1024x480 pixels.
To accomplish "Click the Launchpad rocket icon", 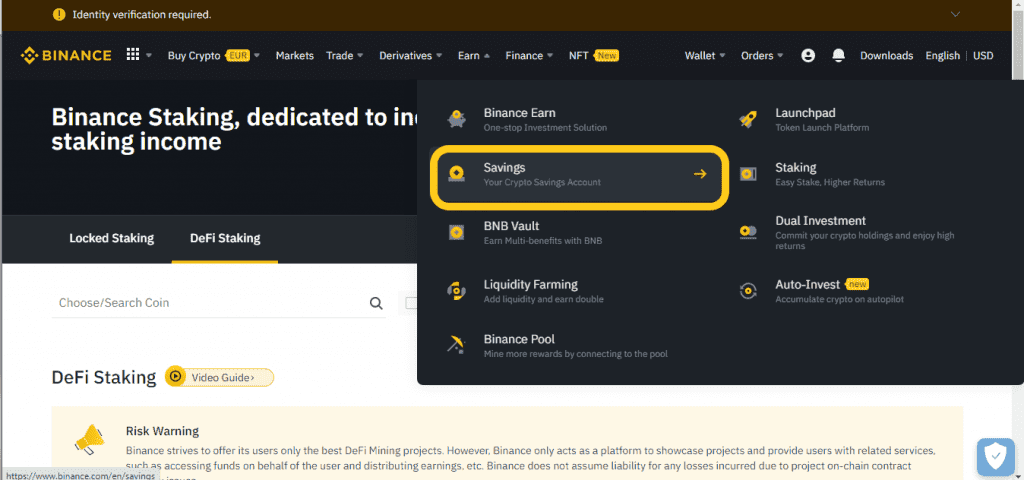I will [748, 120].
